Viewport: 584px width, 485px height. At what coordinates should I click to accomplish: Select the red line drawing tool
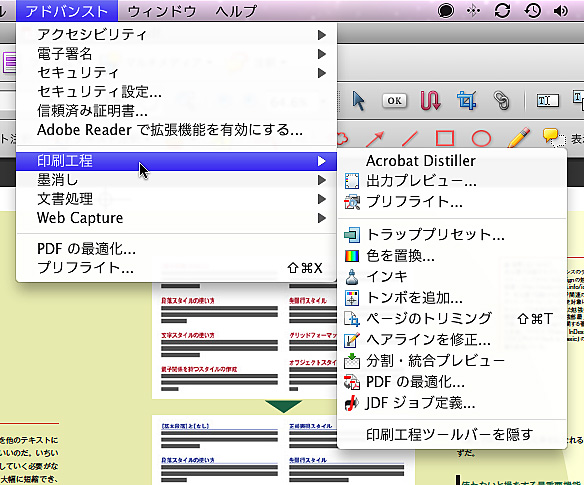click(409, 139)
